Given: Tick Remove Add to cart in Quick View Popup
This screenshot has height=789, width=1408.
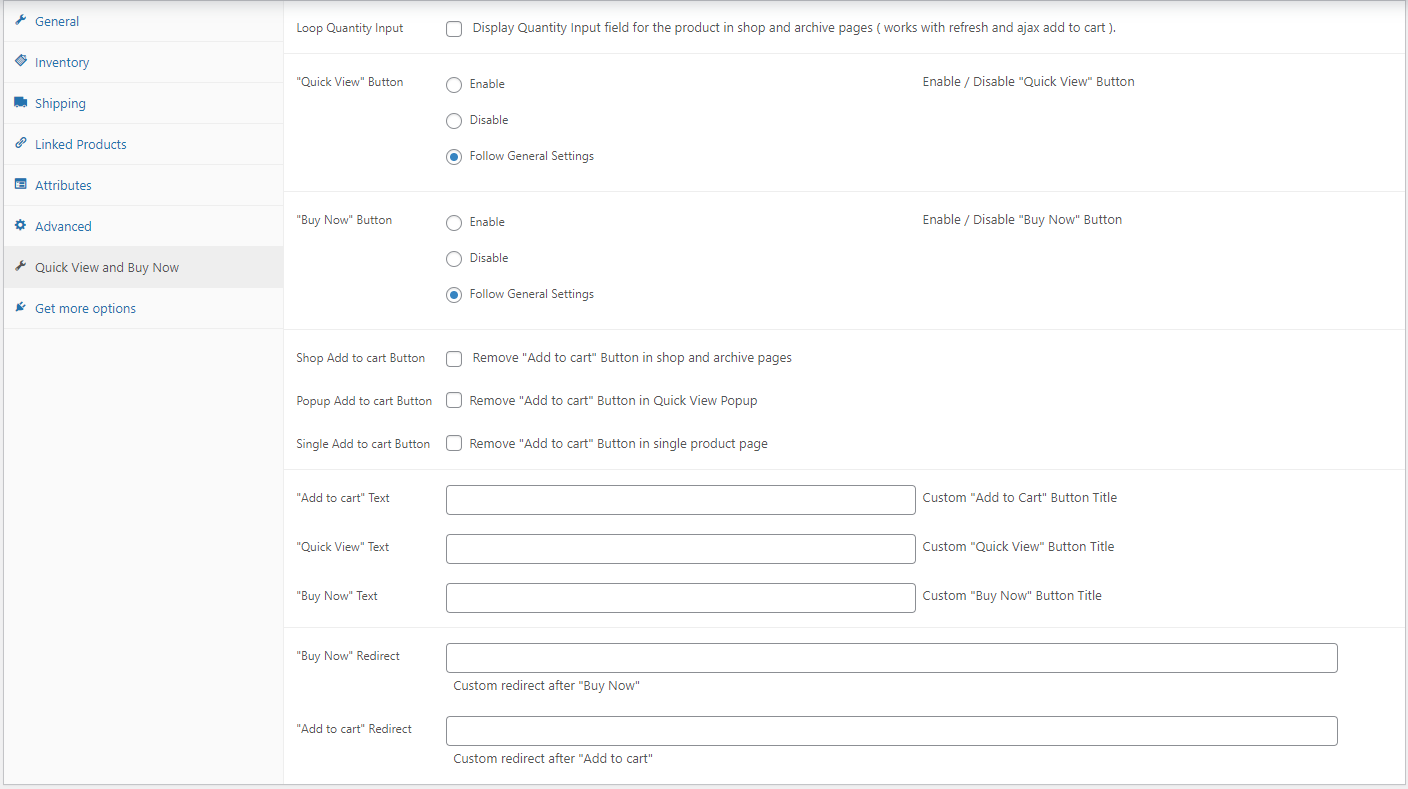Looking at the screenshot, I should click(454, 400).
